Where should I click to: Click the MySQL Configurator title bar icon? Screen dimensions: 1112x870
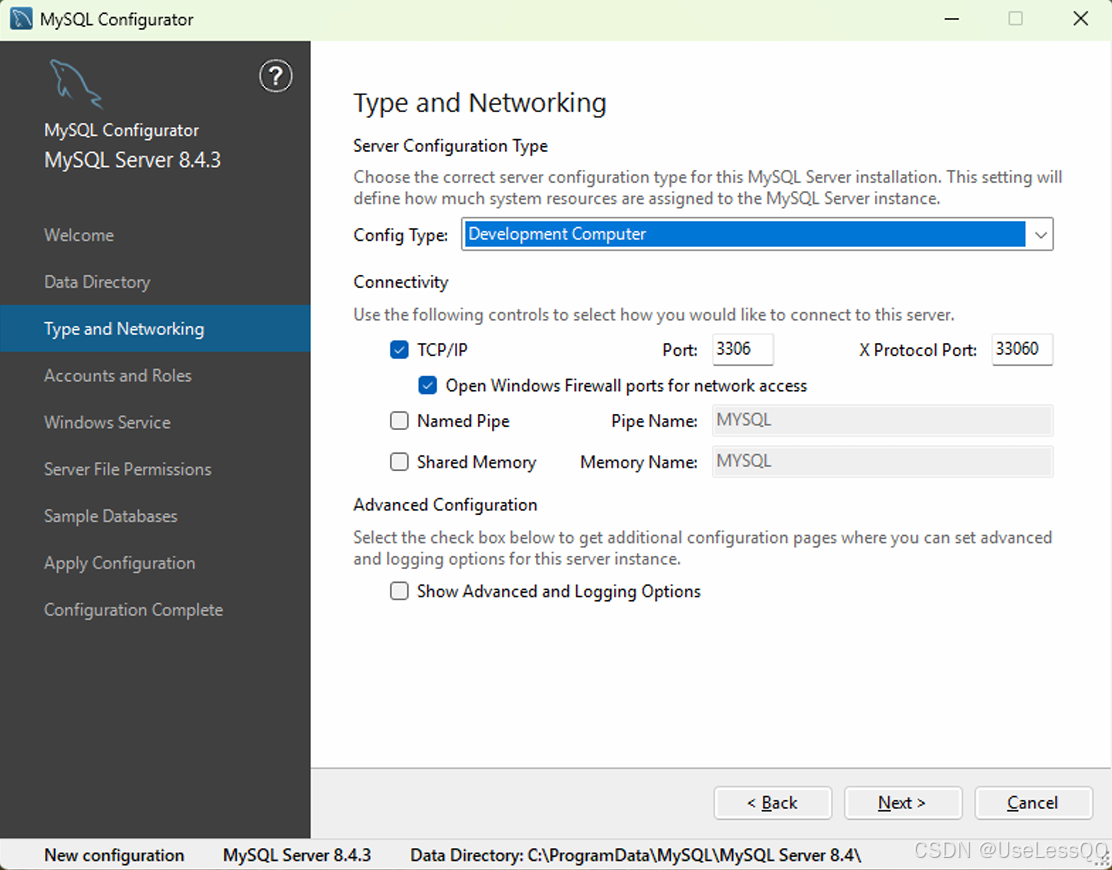[21, 19]
